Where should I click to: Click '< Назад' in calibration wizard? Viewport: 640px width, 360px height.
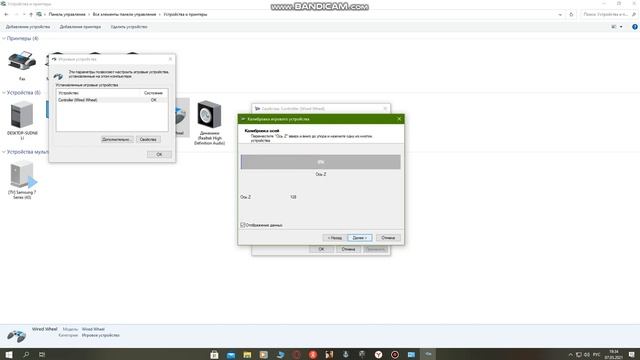(334, 238)
